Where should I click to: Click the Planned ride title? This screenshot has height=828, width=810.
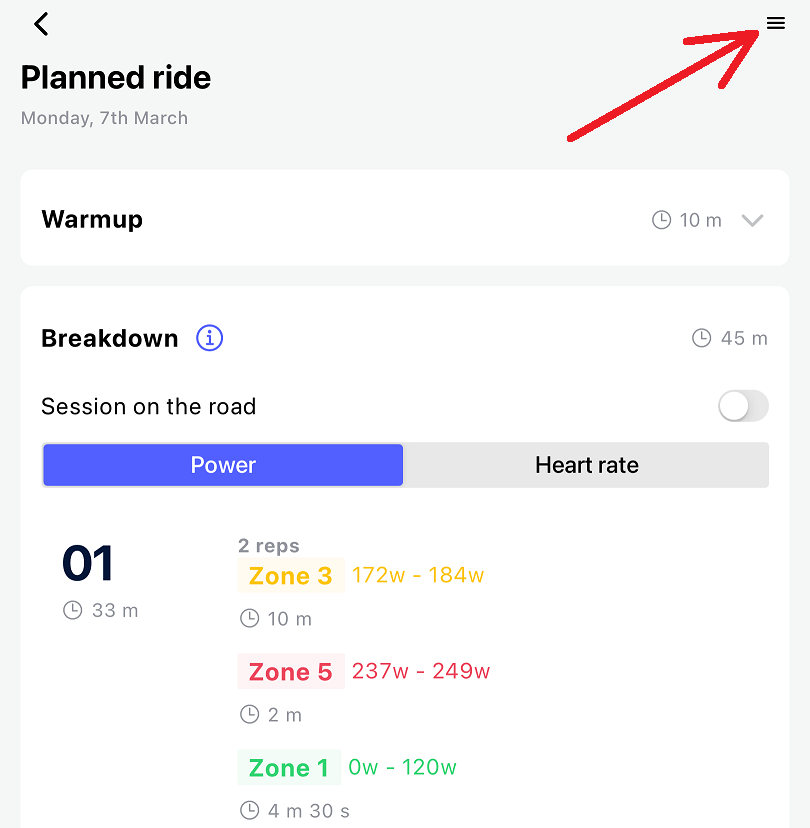click(116, 78)
